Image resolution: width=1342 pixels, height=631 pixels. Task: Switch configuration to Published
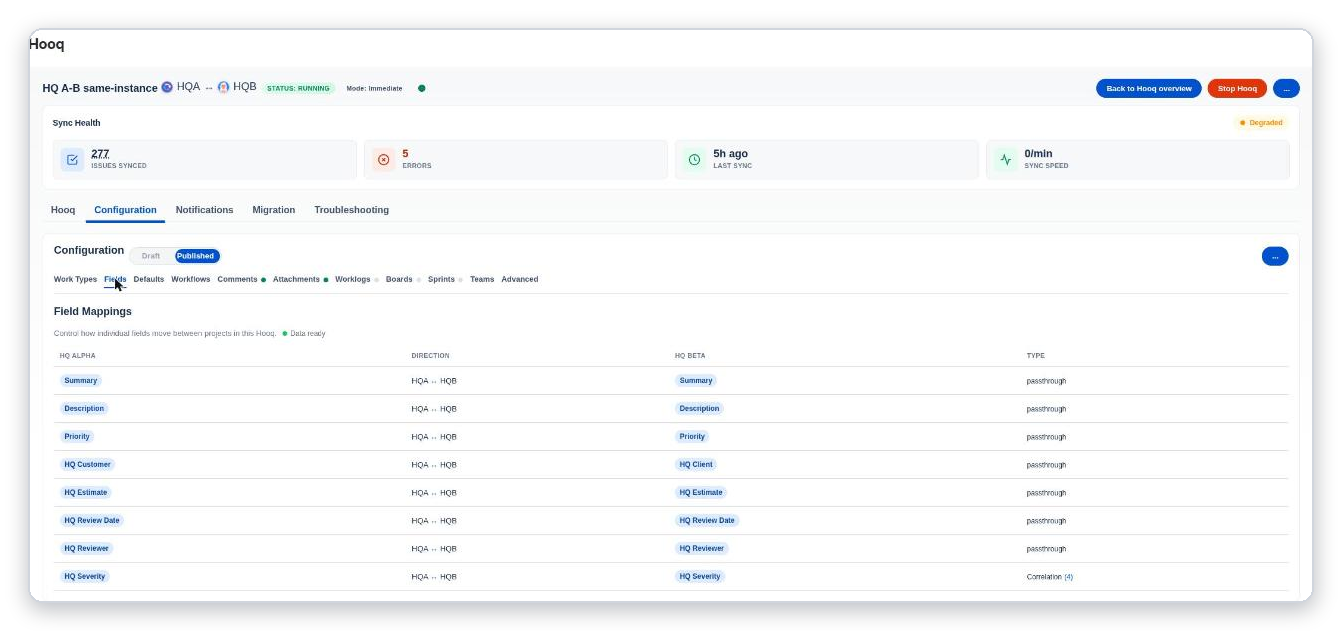coord(196,256)
